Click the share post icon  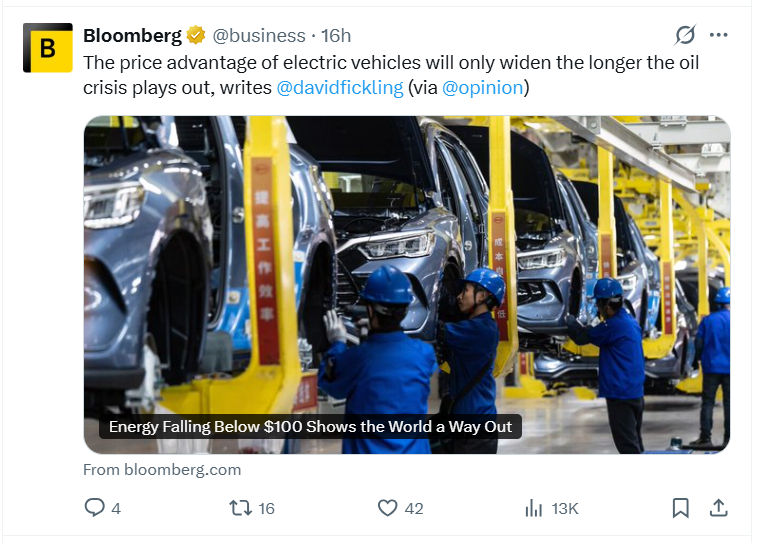[x=718, y=508]
